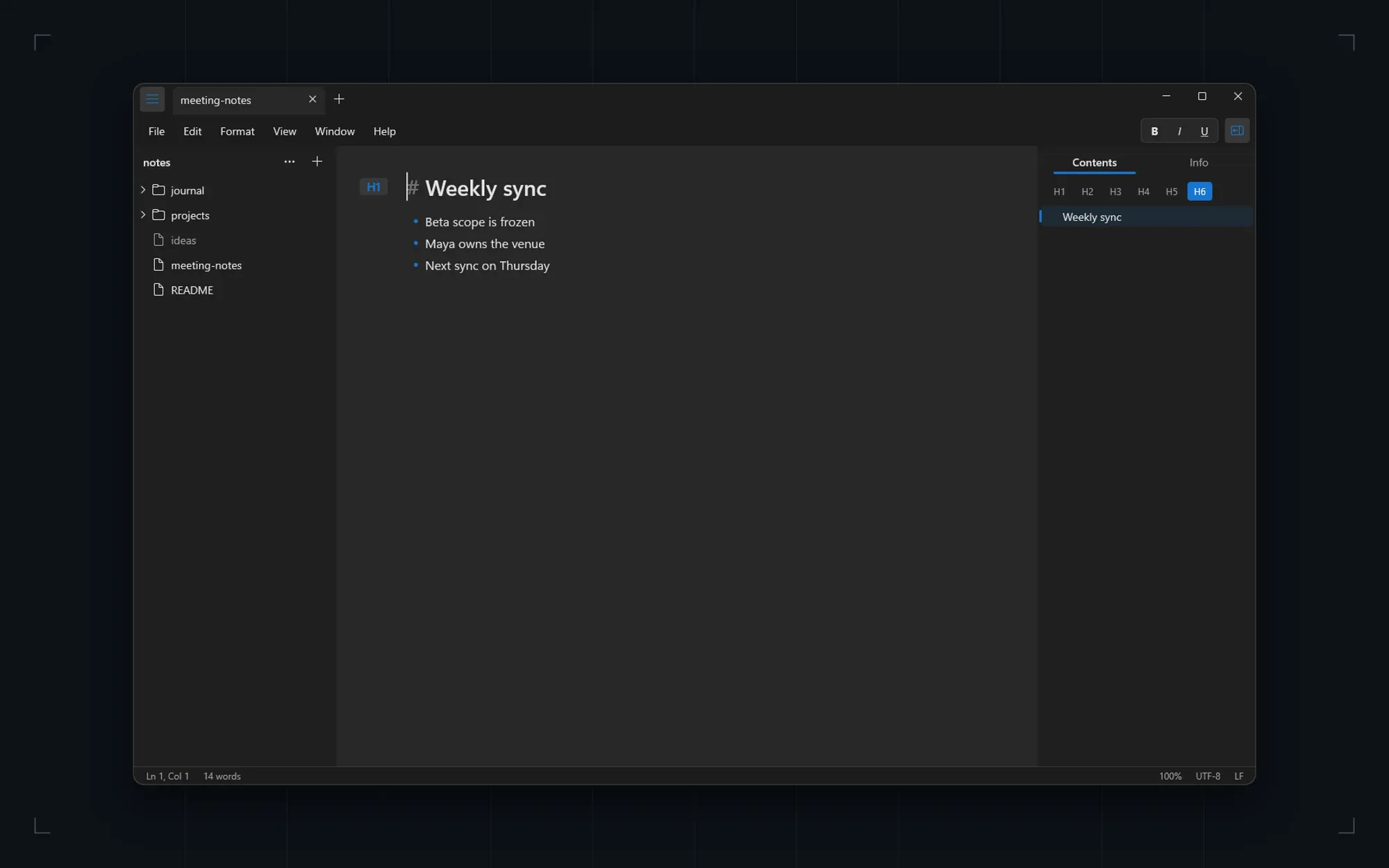This screenshot has width=1389, height=868.
Task: Open the notes folder more options menu
Action: click(290, 162)
